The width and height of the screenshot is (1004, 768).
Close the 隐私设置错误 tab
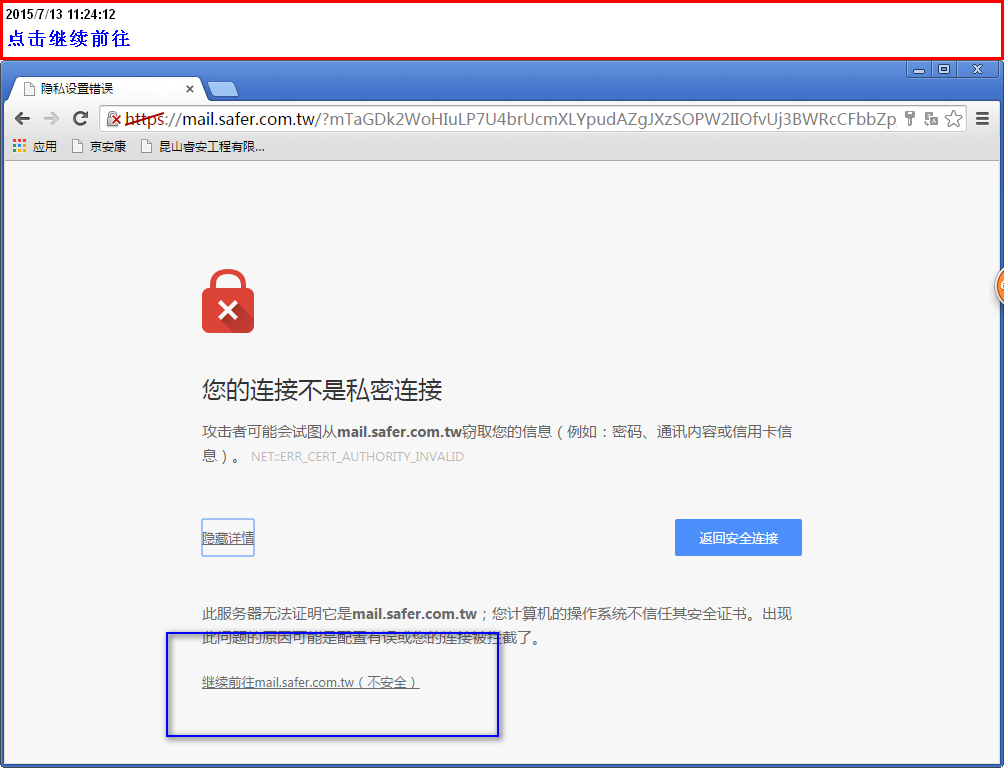(190, 89)
